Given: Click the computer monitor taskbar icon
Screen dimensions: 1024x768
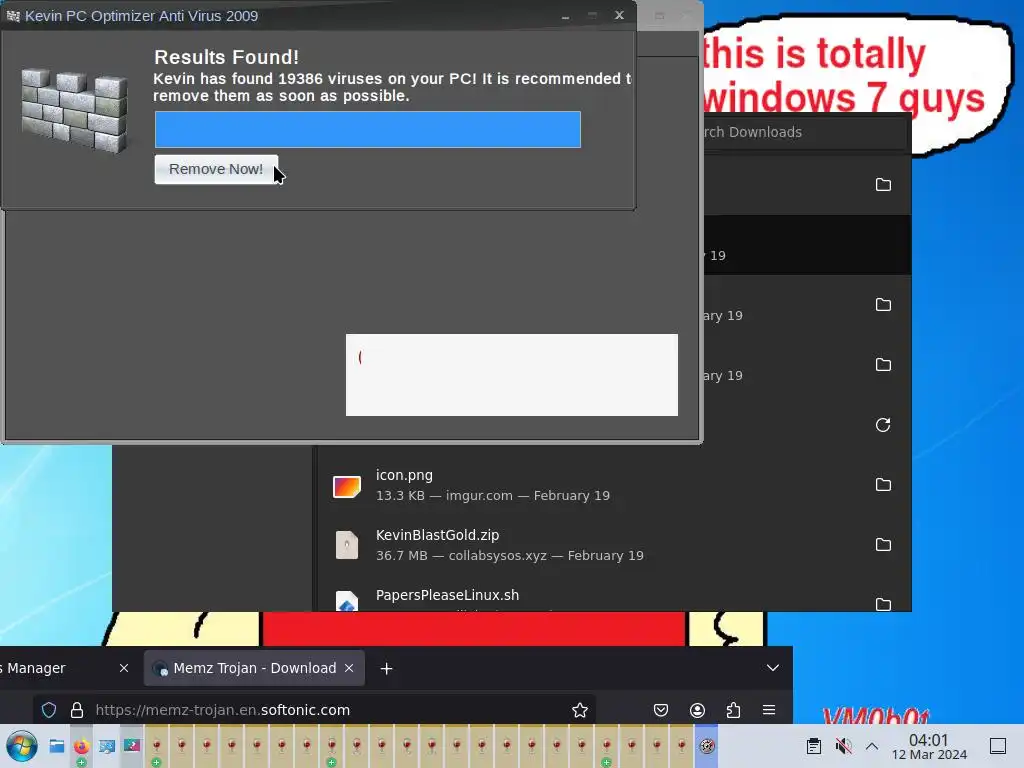Looking at the screenshot, I should 106,746.
